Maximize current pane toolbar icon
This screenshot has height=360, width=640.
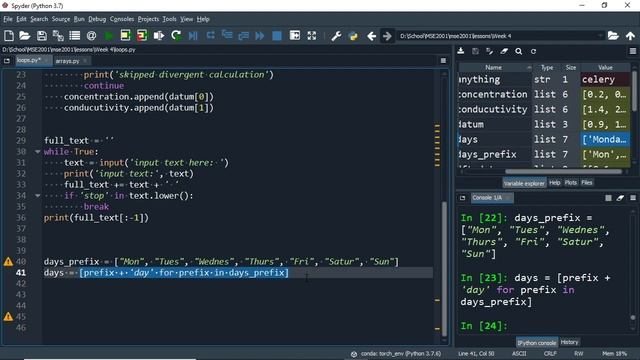click(295, 36)
